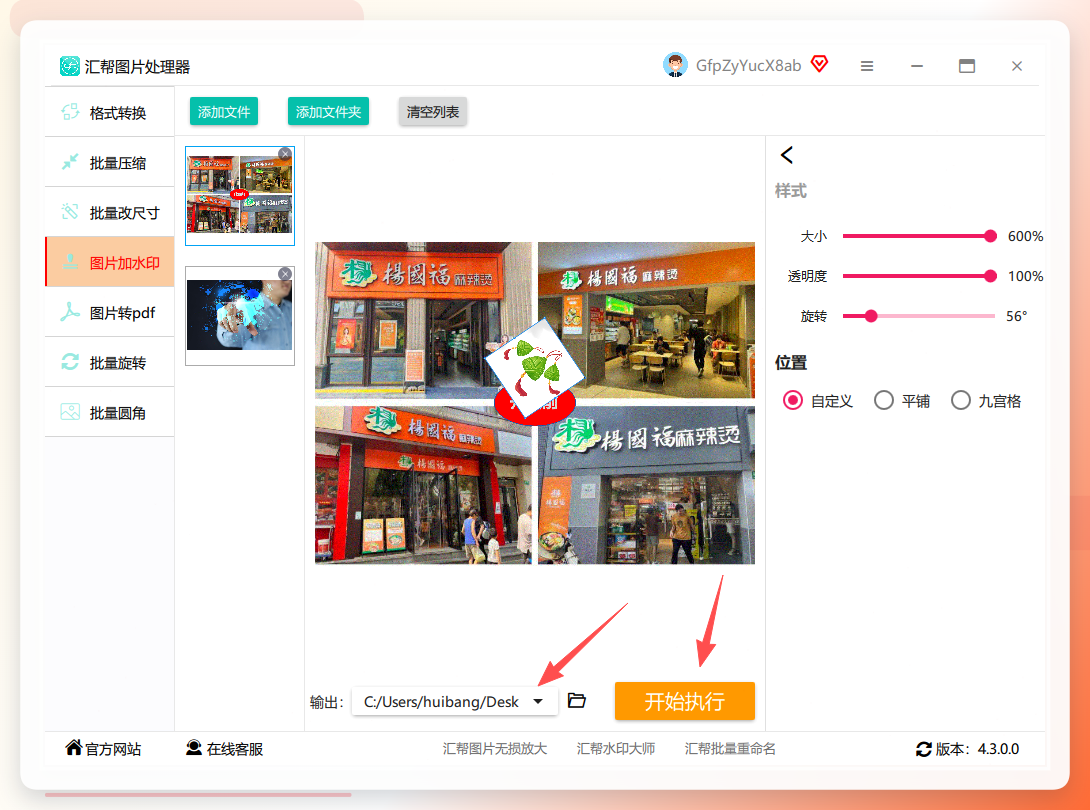The image size is (1090, 810).
Task: Open the 汇帮水印大师 link
Action: pos(615,749)
